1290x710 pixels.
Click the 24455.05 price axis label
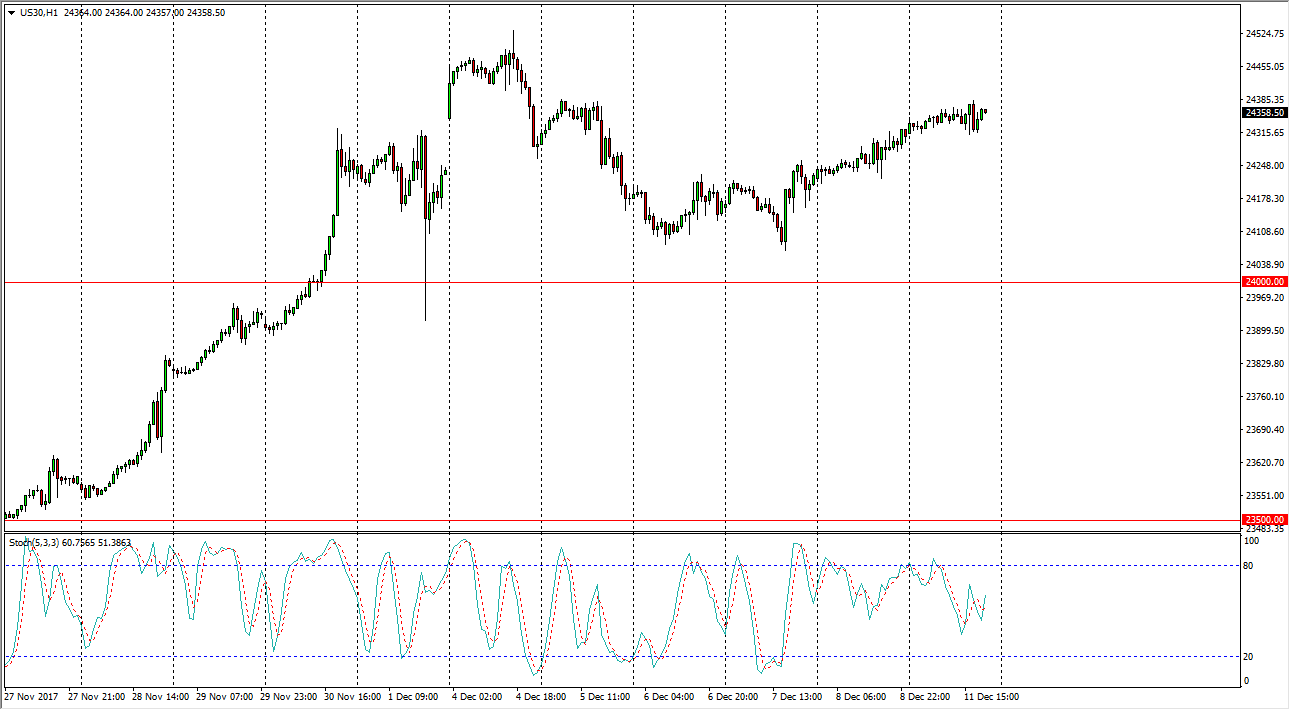tap(1265, 67)
